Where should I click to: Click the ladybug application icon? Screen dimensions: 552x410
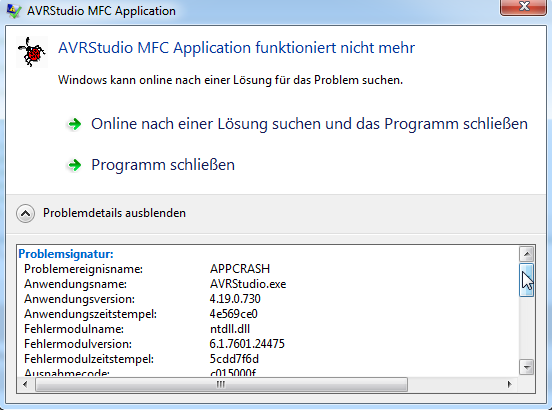point(32,52)
